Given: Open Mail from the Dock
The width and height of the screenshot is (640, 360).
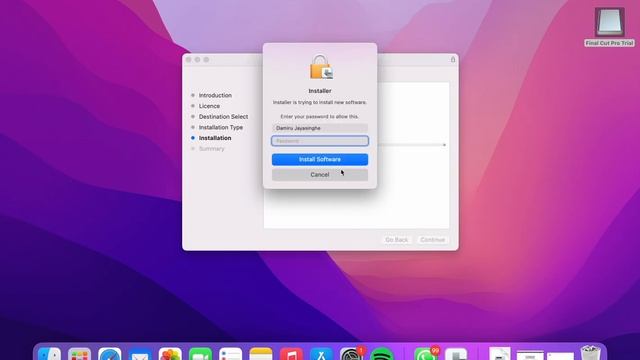Looking at the screenshot, I should [x=140, y=354].
